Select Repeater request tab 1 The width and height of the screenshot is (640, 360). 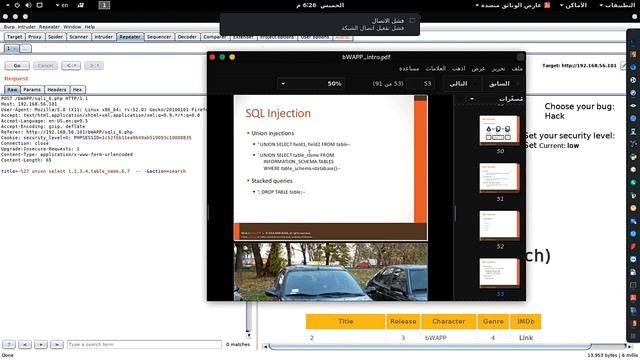11,49
